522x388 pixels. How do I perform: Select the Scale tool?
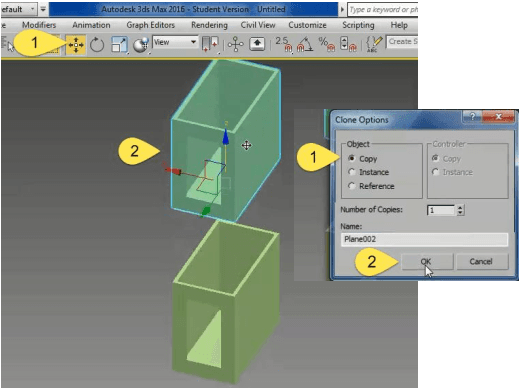(x=119, y=45)
